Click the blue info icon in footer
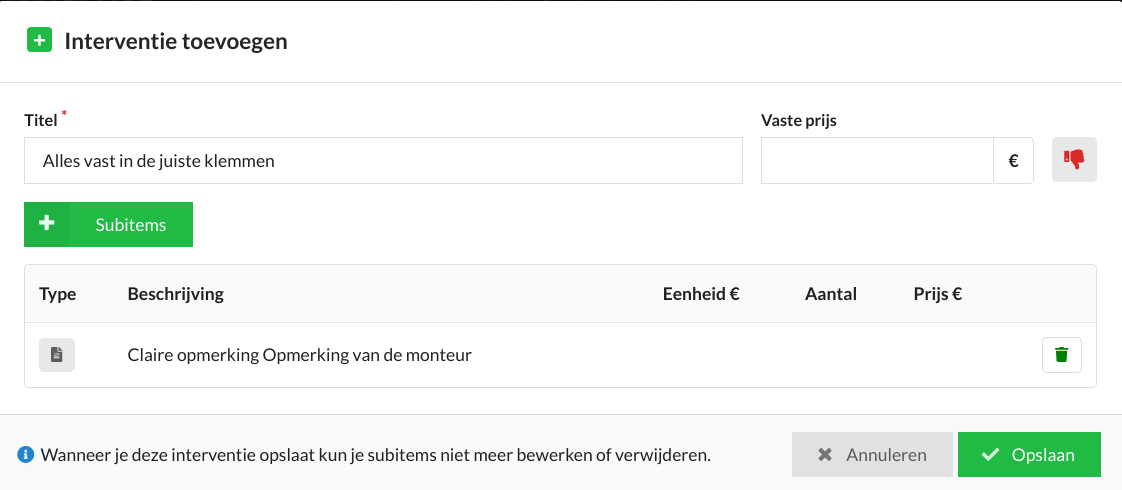 (26, 454)
